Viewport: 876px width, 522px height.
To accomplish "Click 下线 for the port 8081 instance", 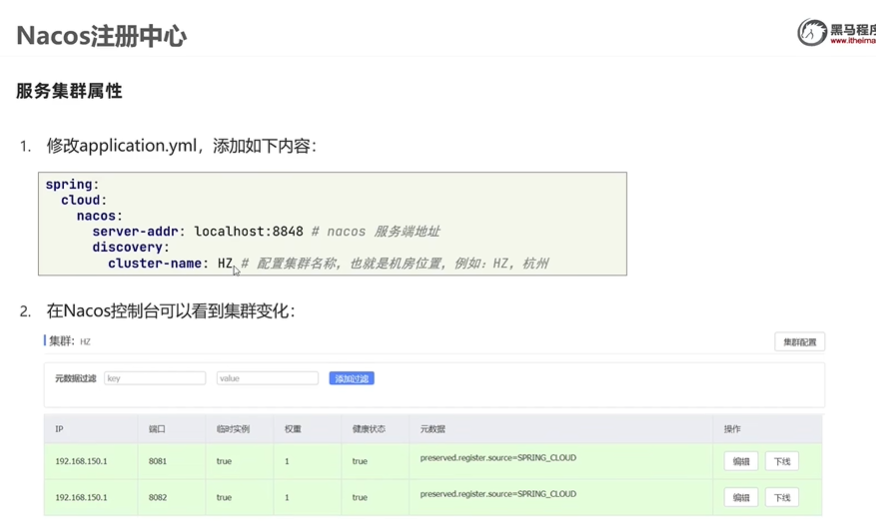I will pyautogui.click(x=782, y=461).
